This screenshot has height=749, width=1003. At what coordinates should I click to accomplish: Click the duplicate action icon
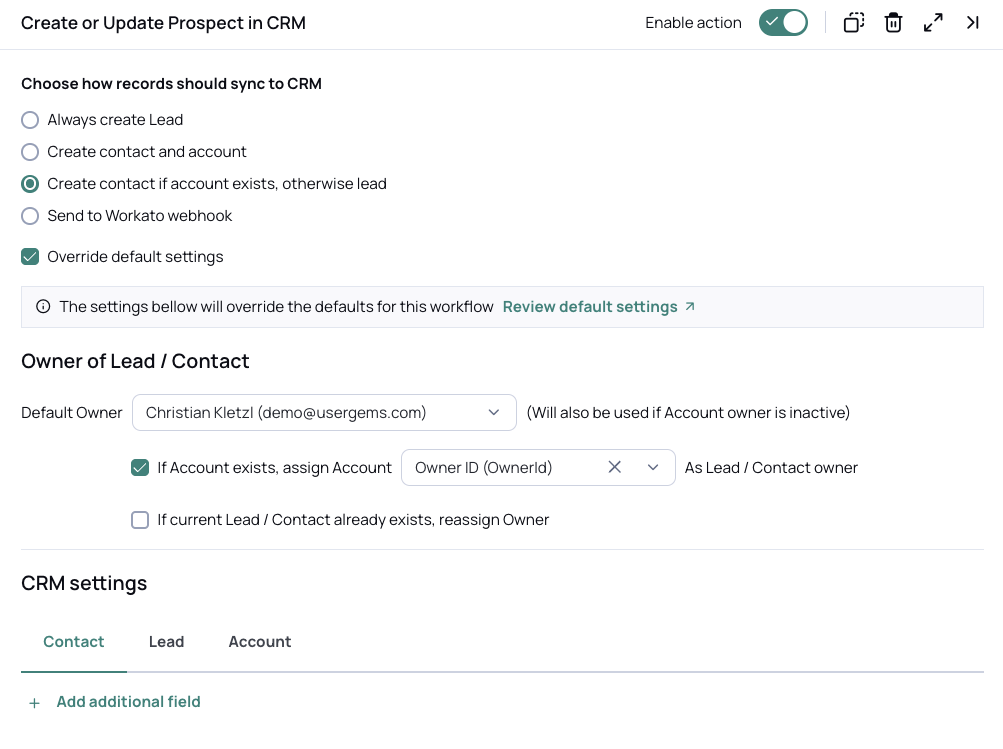[853, 23]
